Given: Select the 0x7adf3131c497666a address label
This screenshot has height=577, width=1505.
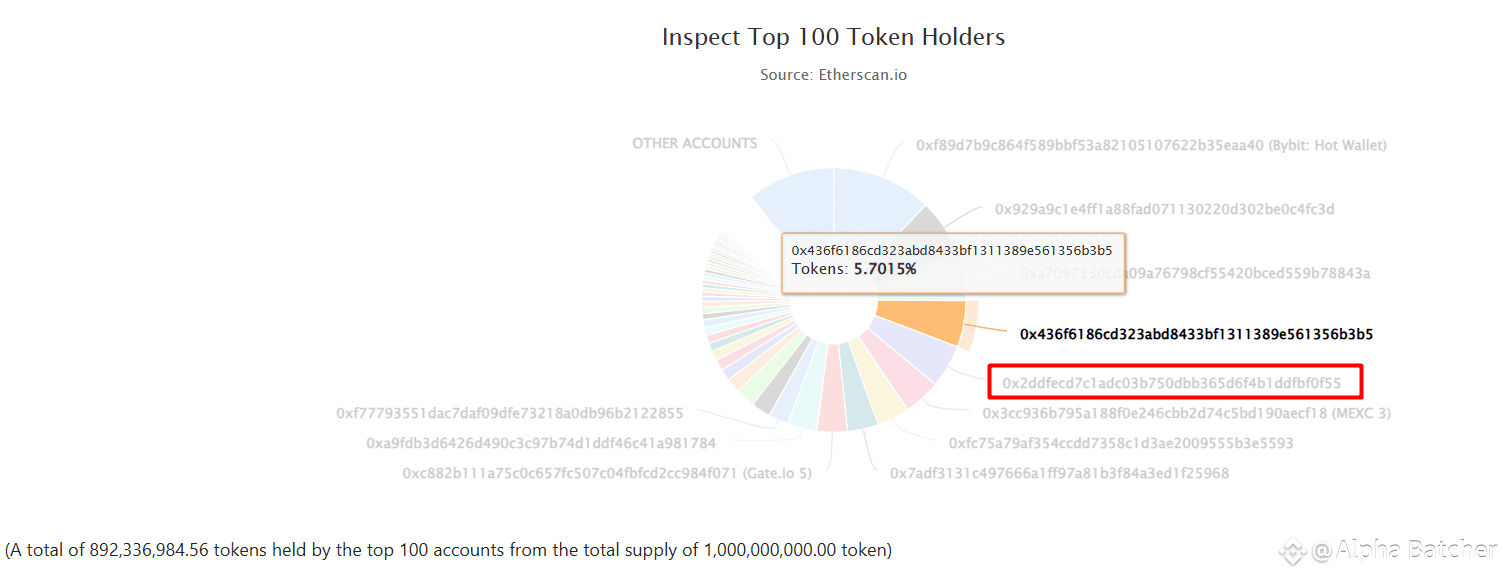Looking at the screenshot, I should (x=1059, y=473).
